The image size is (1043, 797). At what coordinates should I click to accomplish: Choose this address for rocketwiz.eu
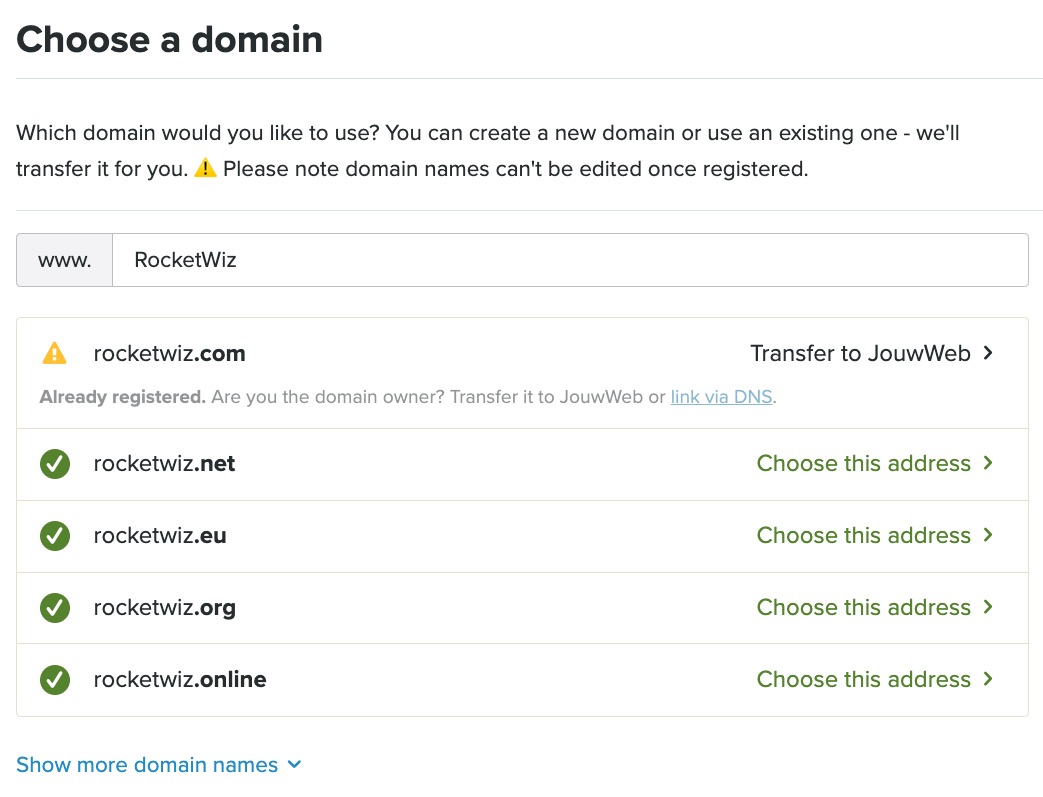click(863, 535)
